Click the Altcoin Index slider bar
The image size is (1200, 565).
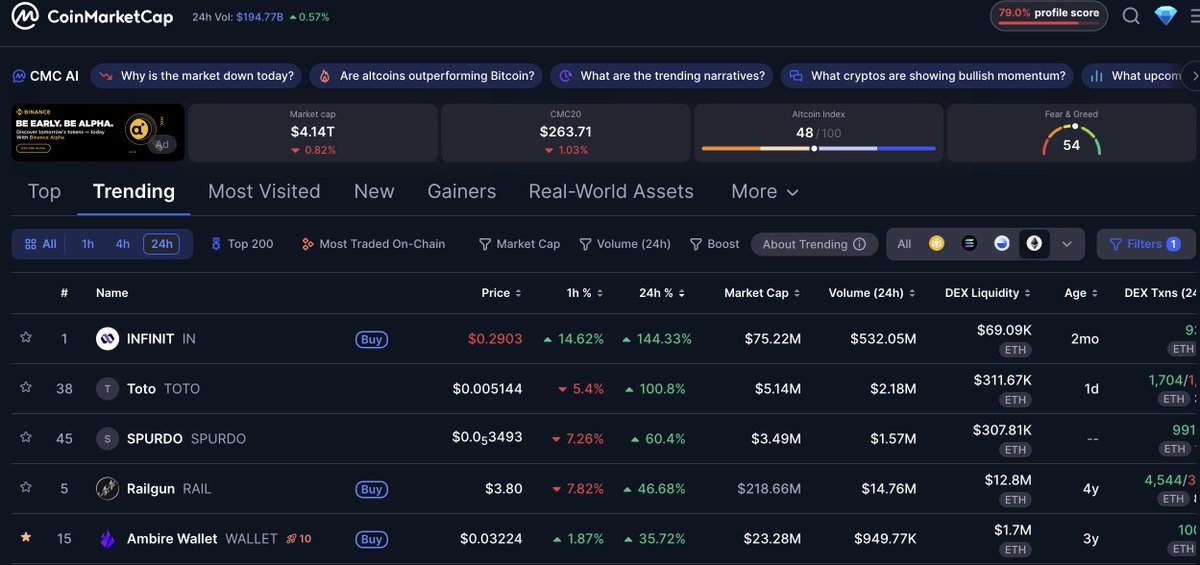pos(818,148)
